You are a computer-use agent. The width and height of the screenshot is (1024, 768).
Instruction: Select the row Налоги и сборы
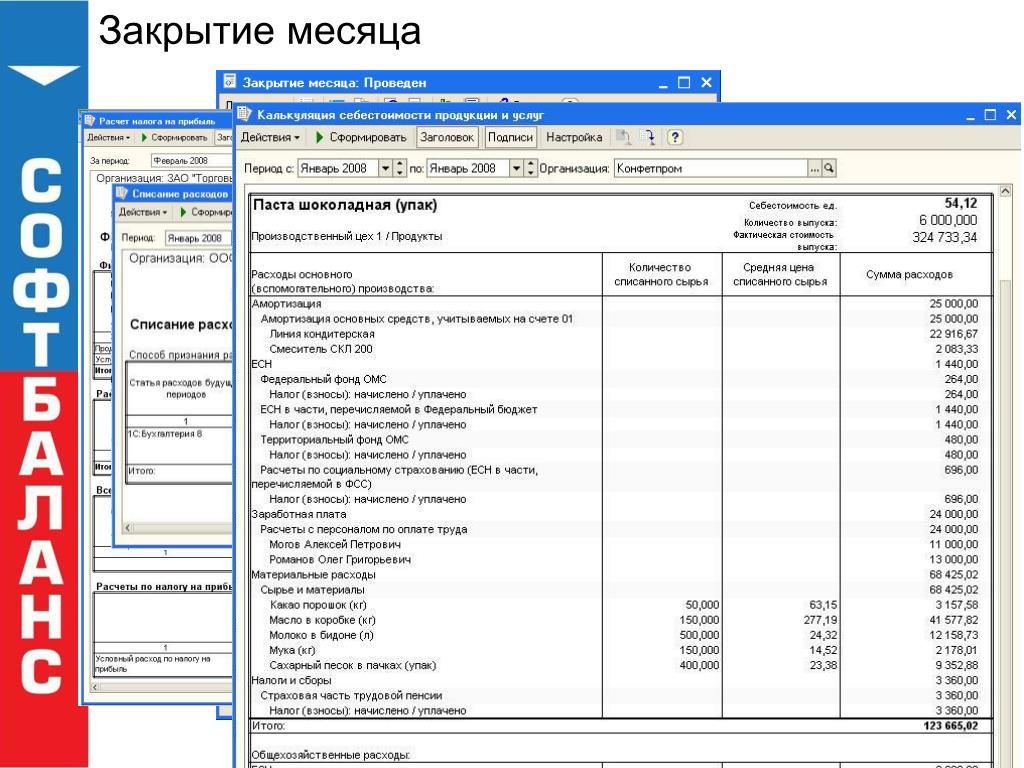(621, 680)
